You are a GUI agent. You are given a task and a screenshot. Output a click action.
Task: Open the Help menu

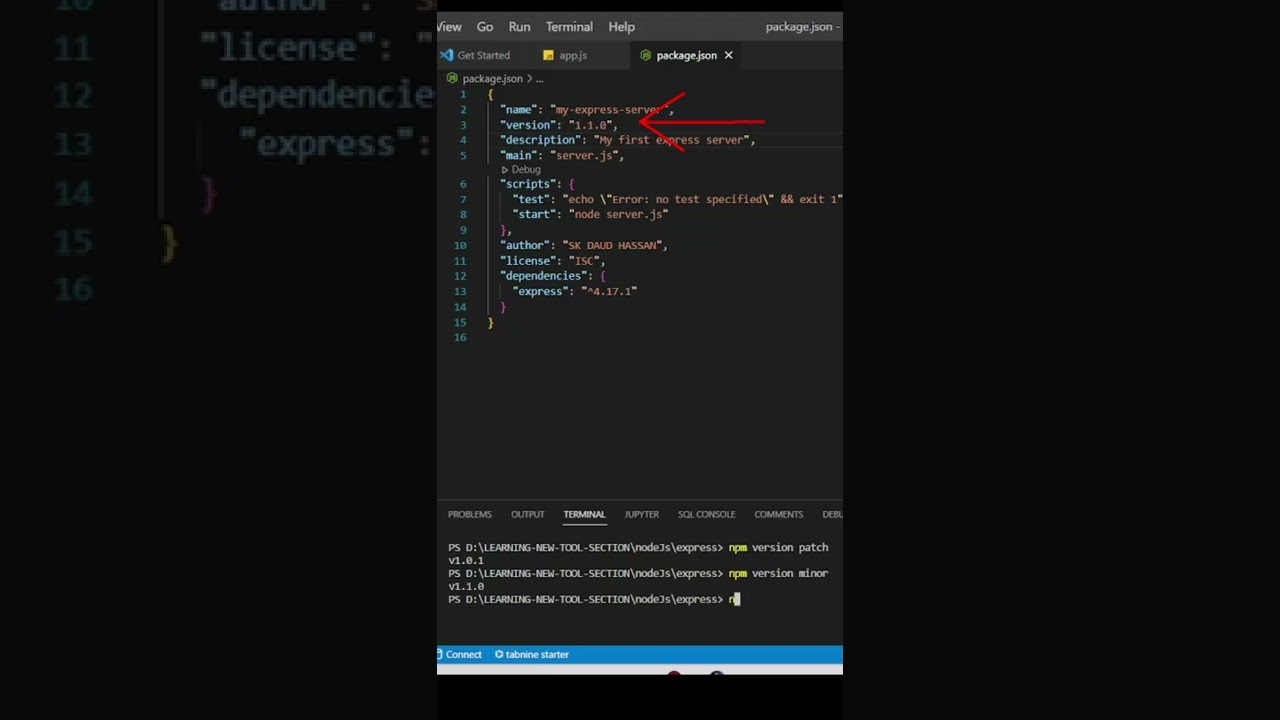point(622,27)
